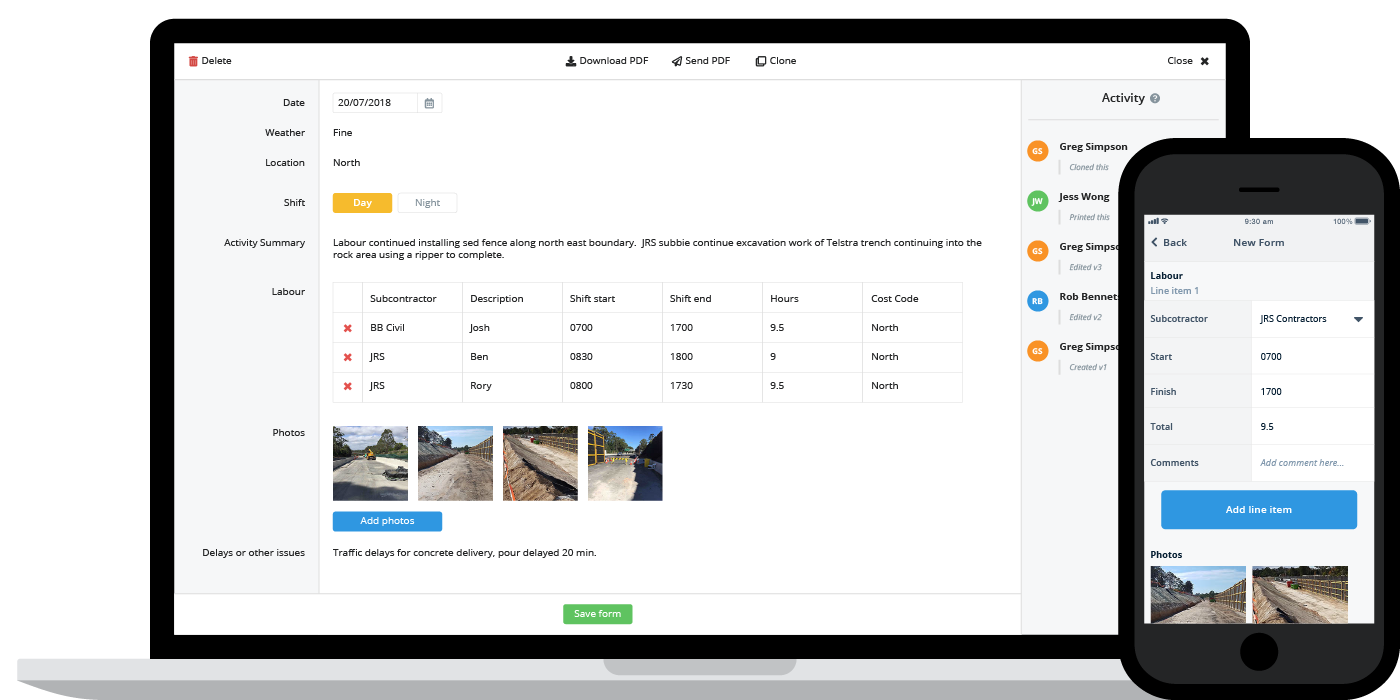This screenshot has height=700, width=1400.
Task: Click the 'Edited v2' activity entry
Action: click(x=1085, y=318)
